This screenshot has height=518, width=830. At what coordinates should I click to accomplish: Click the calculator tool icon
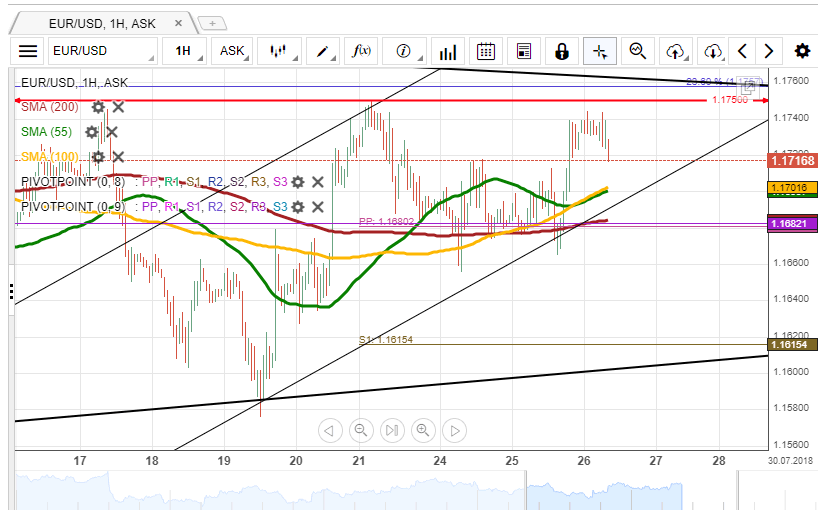click(523, 51)
